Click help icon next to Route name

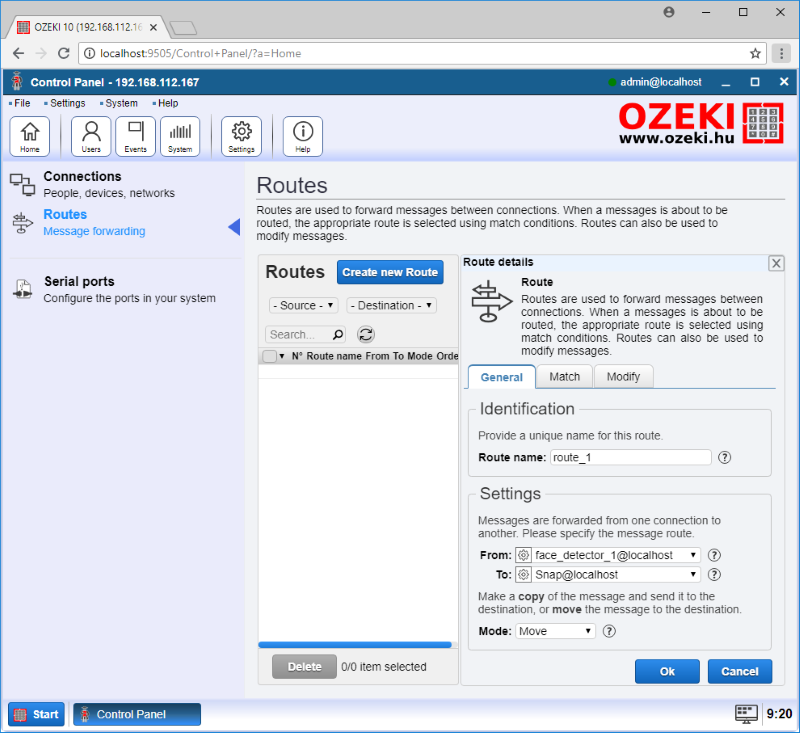click(724, 458)
